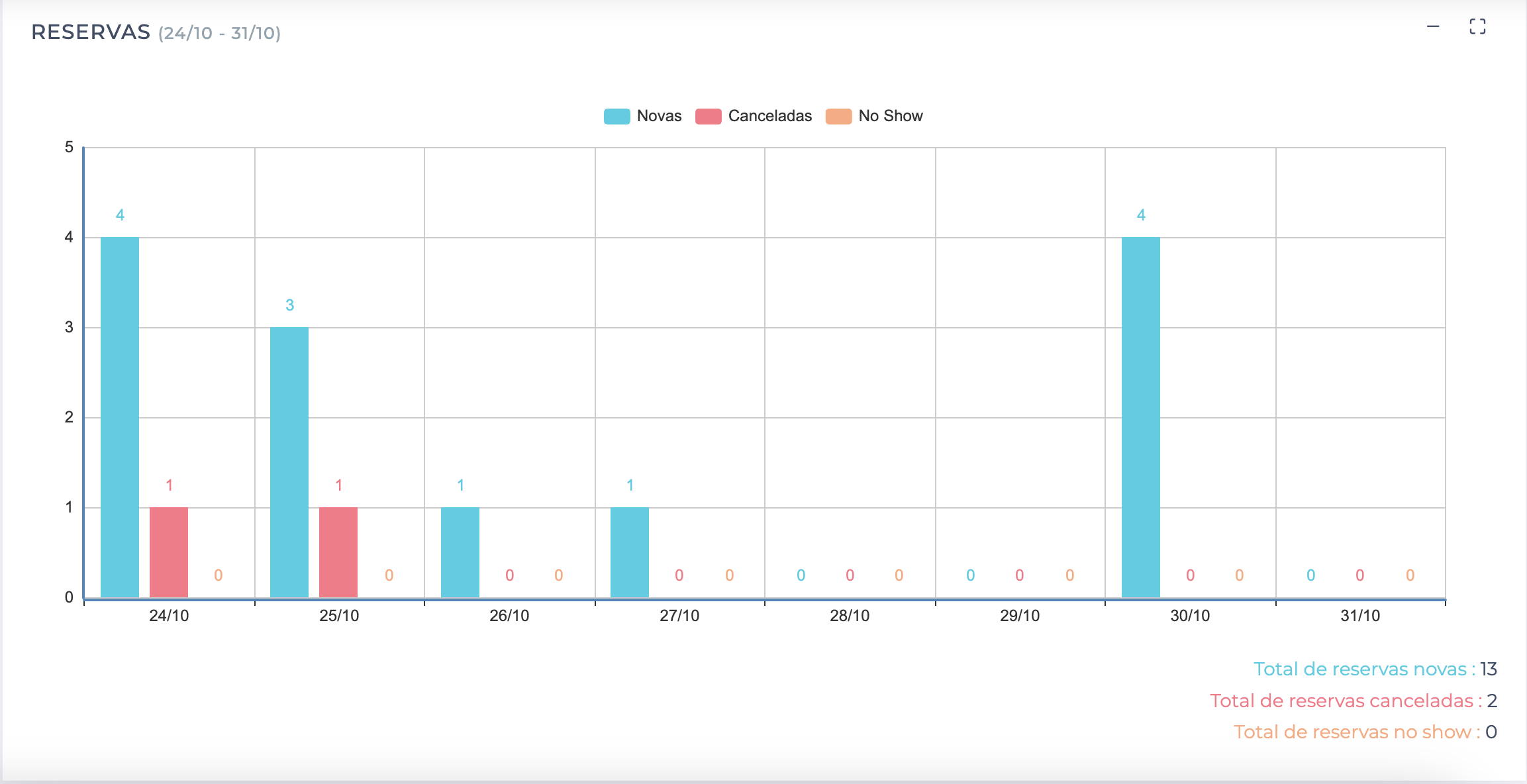Toggle the No Show legend series
This screenshot has height=784, width=1527.
pyautogui.click(x=890, y=116)
